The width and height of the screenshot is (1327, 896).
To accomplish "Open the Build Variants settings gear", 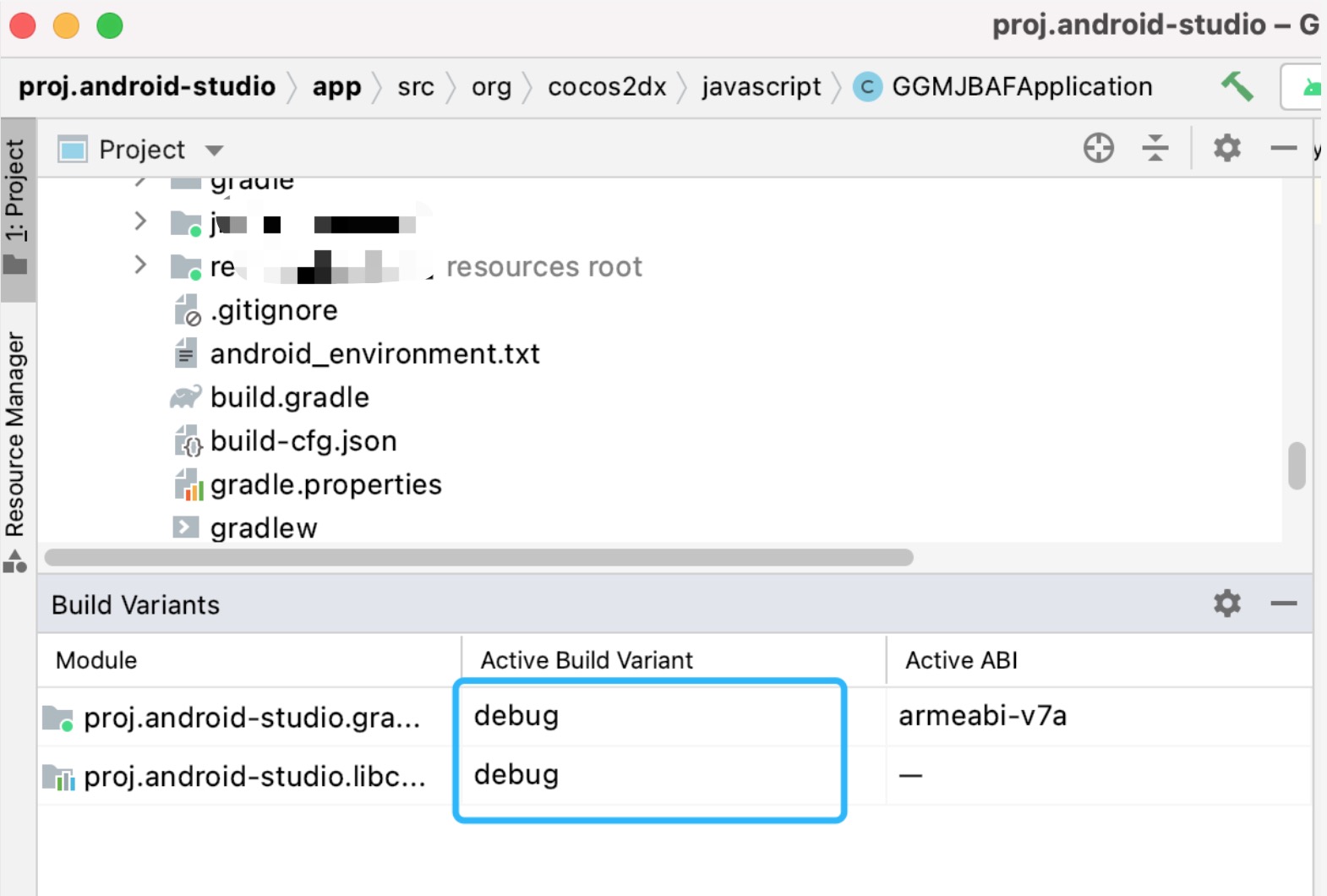I will 1226,604.
